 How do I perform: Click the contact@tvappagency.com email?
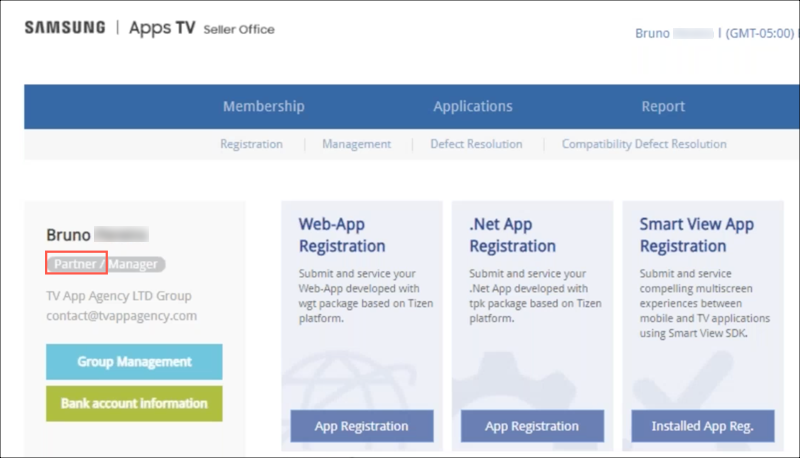point(121,316)
